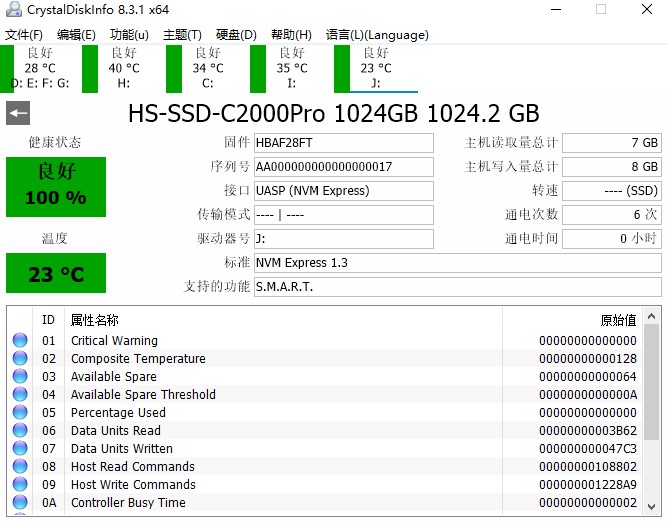Click the status orb for Controller Busy Time
The image size is (668, 524).
tap(20, 502)
